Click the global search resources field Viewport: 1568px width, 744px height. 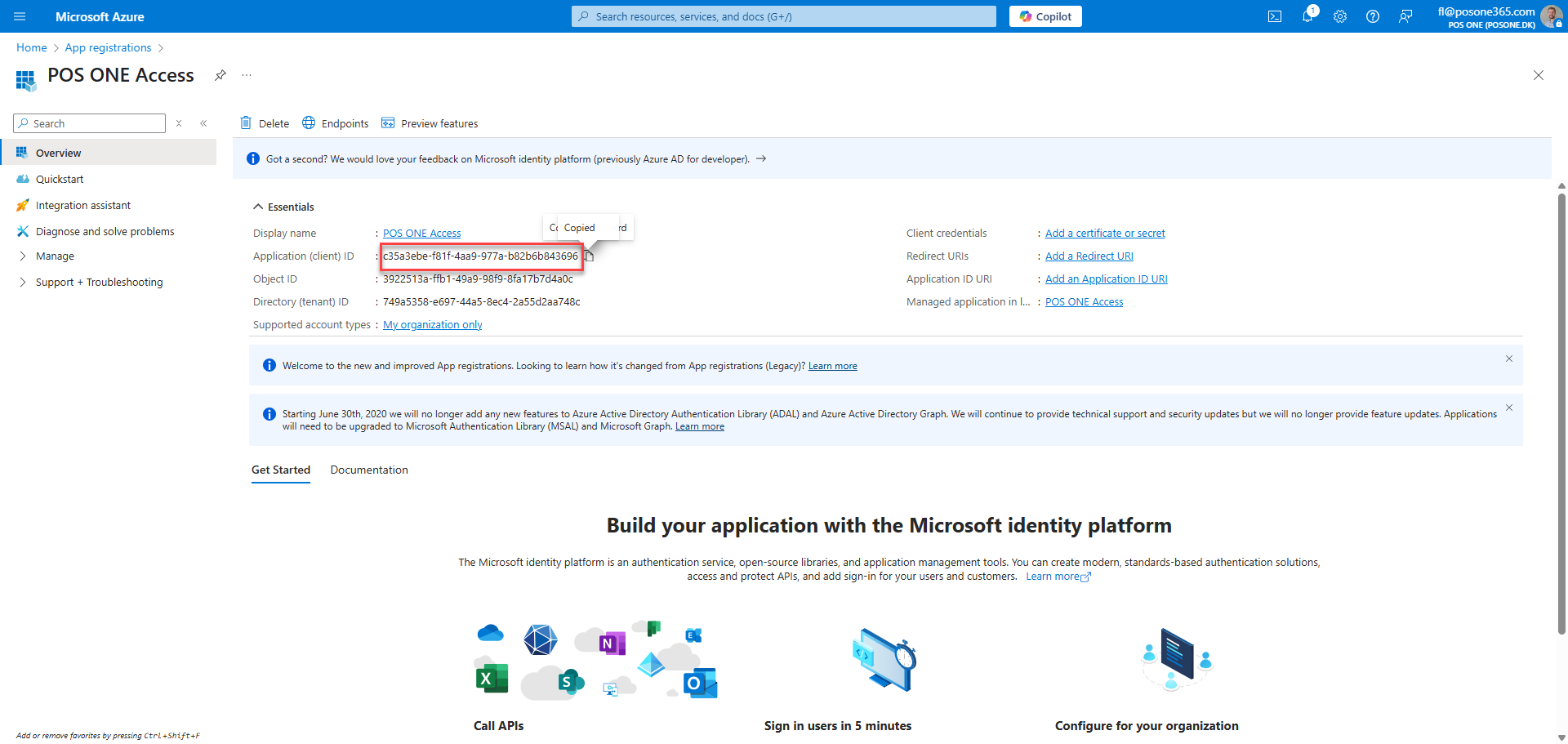[784, 16]
